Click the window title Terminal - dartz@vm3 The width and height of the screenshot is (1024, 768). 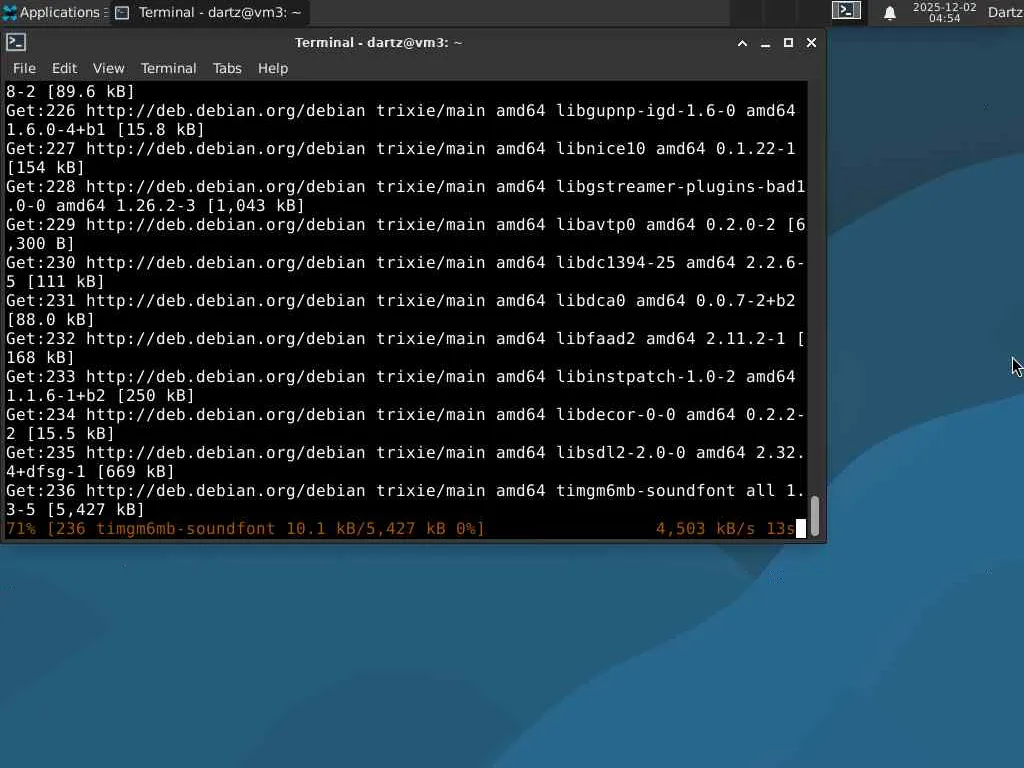[378, 42]
